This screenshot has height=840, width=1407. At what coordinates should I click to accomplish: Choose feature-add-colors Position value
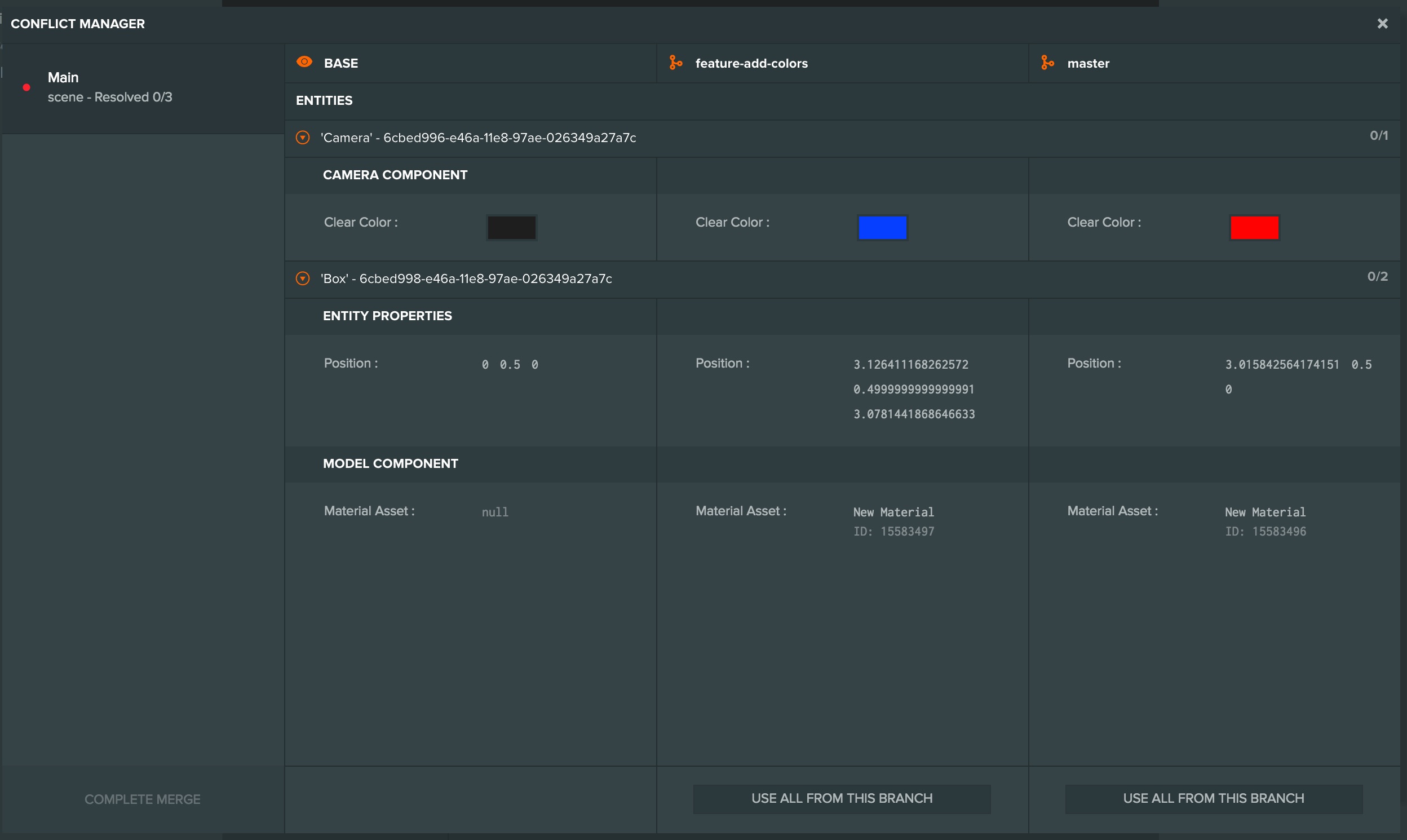(x=914, y=390)
